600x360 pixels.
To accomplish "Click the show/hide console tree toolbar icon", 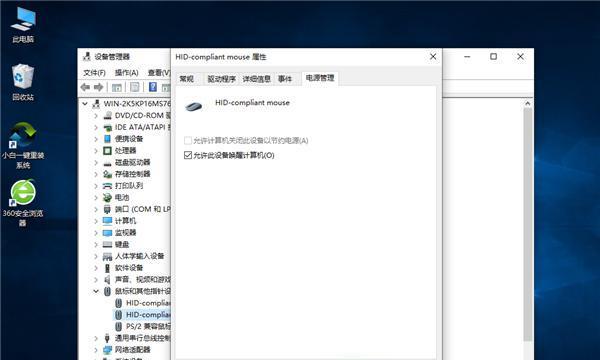I will click(x=117, y=87).
